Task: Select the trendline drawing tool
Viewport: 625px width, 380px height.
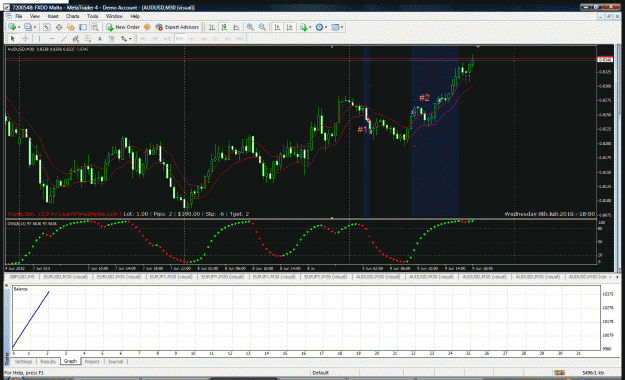Action: click(64, 39)
